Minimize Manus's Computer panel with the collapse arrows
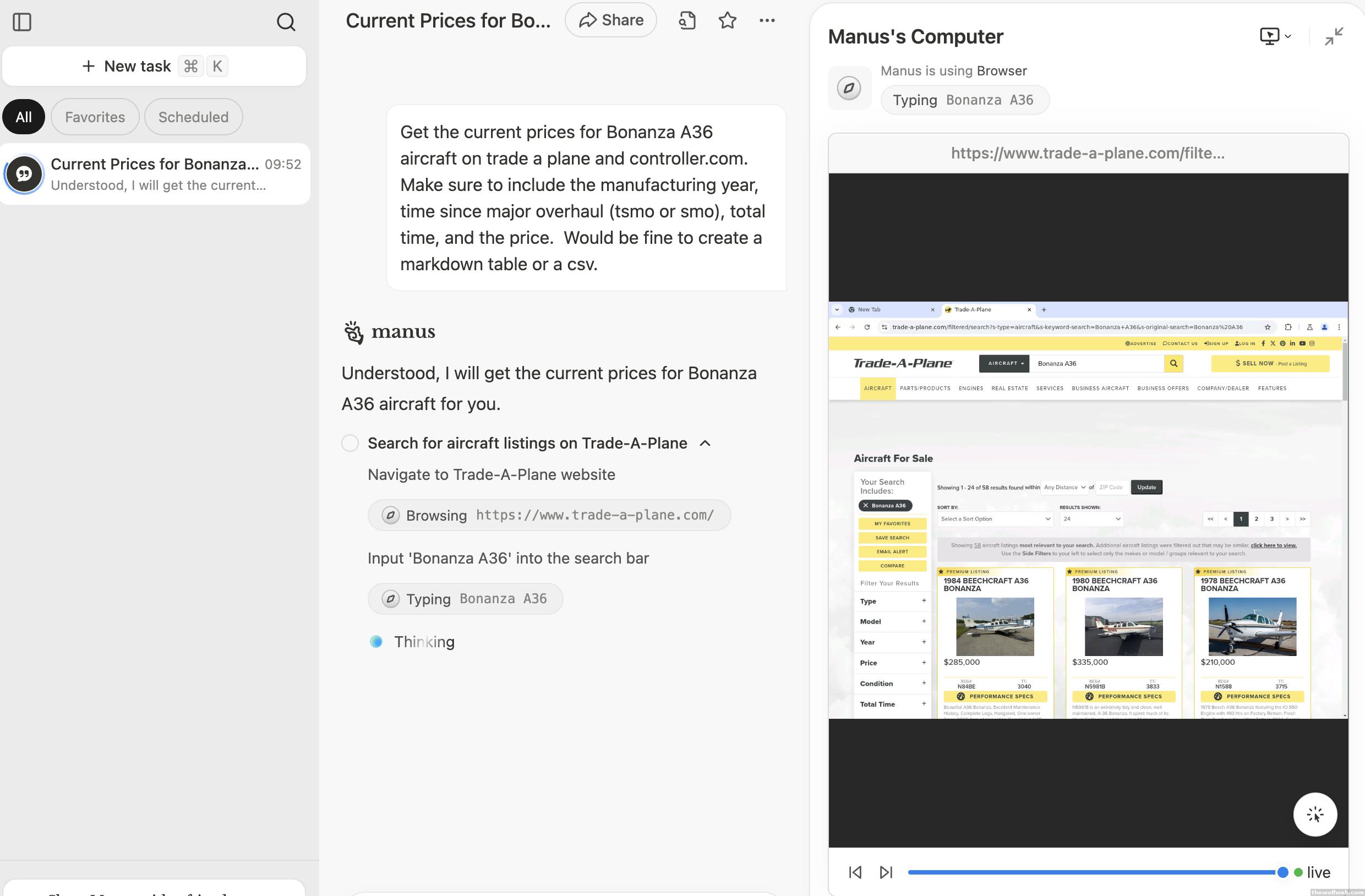This screenshot has width=1365, height=896. [x=1334, y=36]
